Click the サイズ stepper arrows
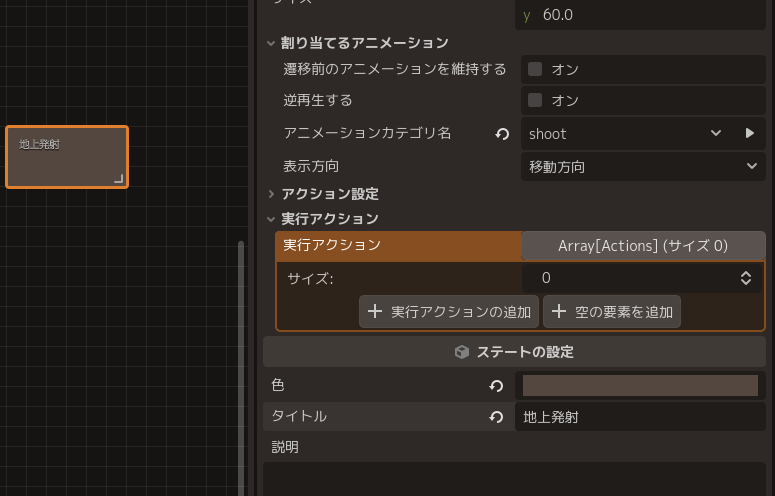This screenshot has width=775, height=496. [746, 278]
